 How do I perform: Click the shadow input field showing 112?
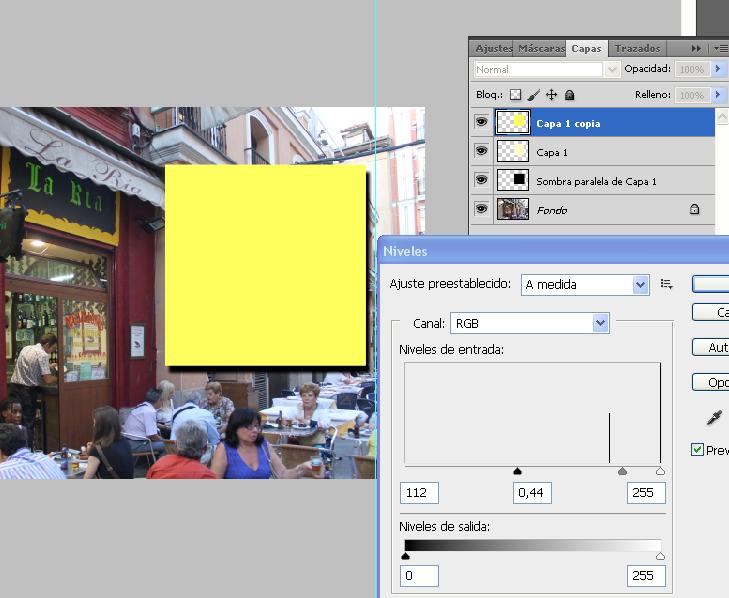[419, 493]
